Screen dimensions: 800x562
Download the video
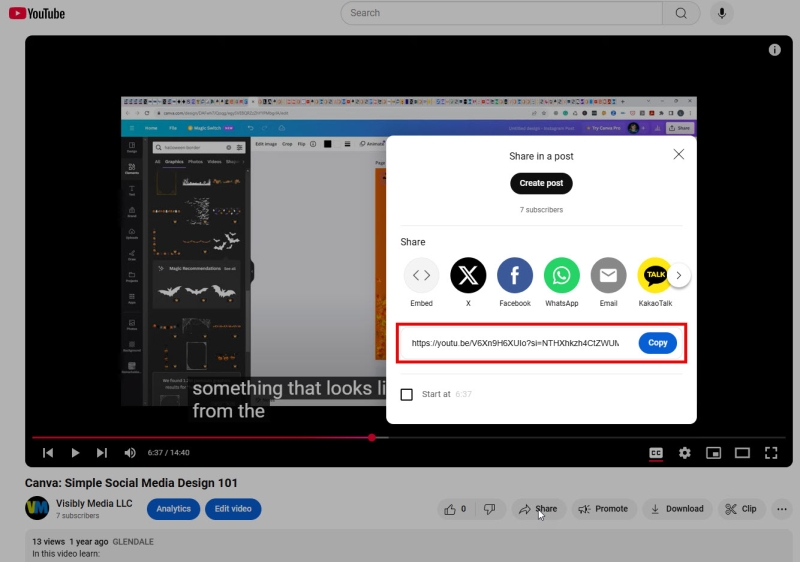click(x=677, y=509)
